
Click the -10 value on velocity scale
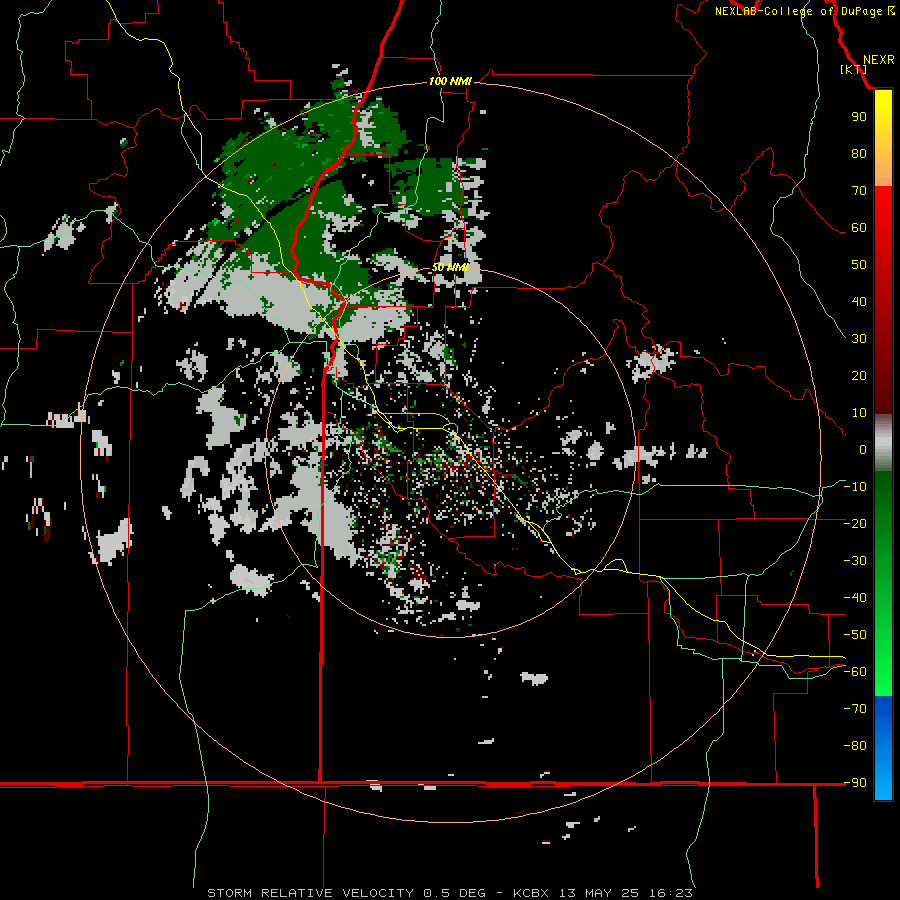pos(855,487)
